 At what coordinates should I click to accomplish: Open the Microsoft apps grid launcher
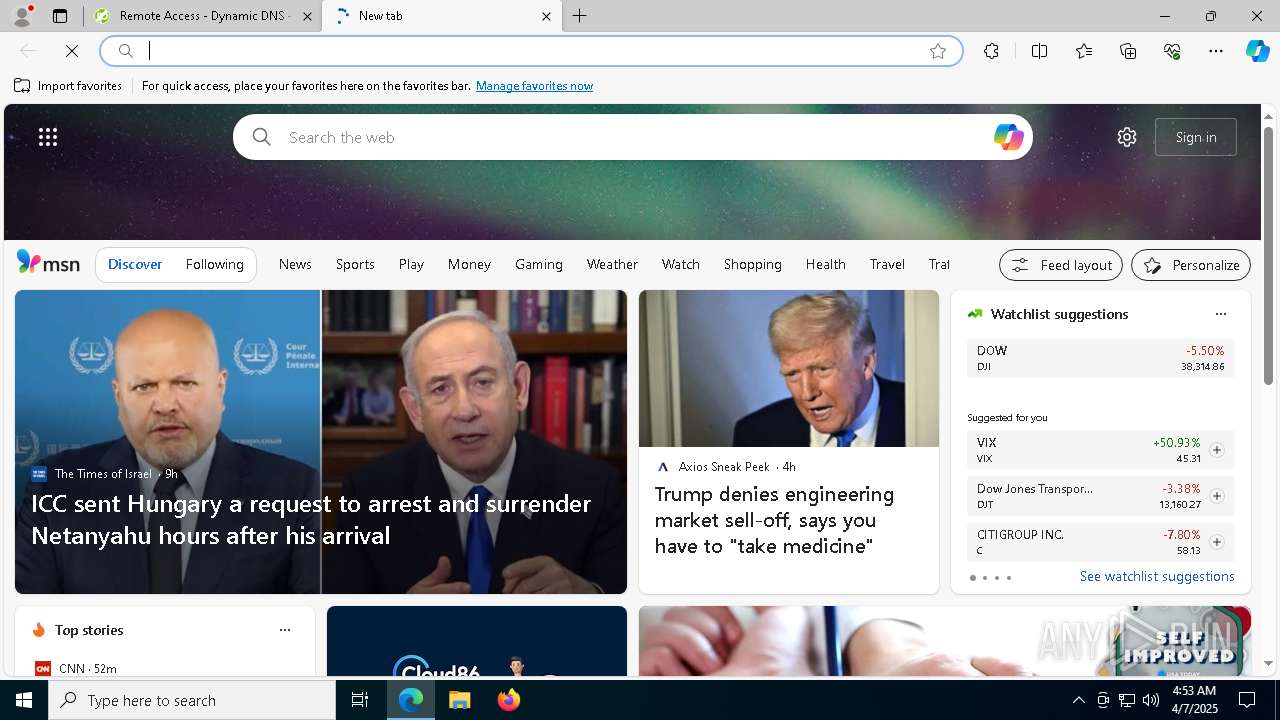48,137
